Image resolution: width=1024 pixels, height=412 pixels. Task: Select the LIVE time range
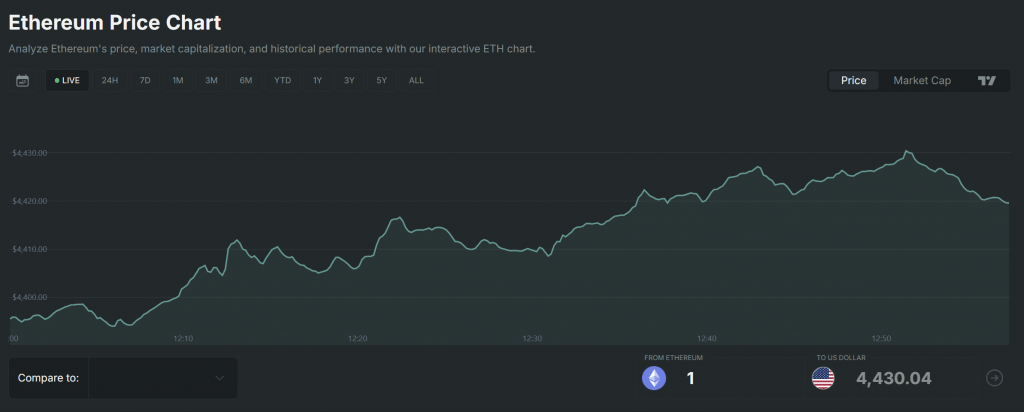point(67,81)
